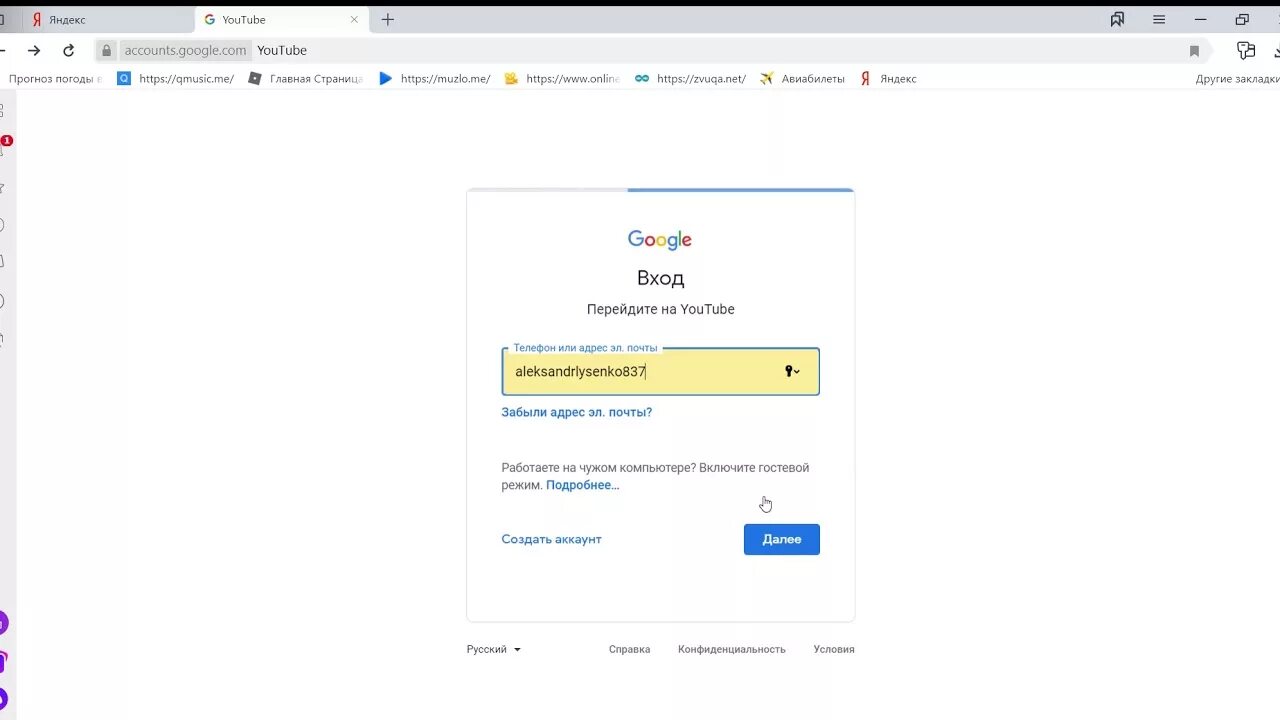Open the Яндекс bookmark in bookmarks bar
The width and height of the screenshot is (1280, 720).
pyautogui.click(x=888, y=78)
